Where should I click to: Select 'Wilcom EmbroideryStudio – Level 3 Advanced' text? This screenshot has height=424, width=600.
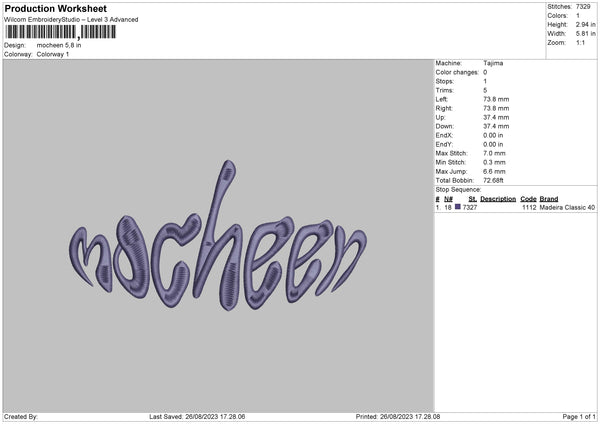[x=71, y=20]
